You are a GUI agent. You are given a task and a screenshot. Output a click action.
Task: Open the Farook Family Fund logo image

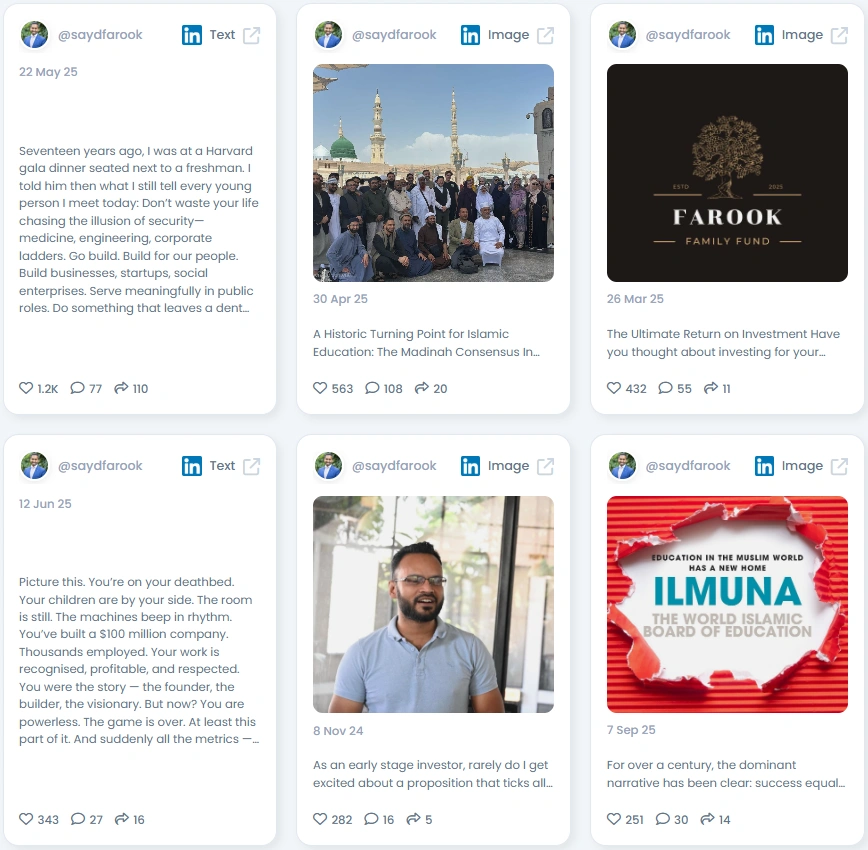727,173
